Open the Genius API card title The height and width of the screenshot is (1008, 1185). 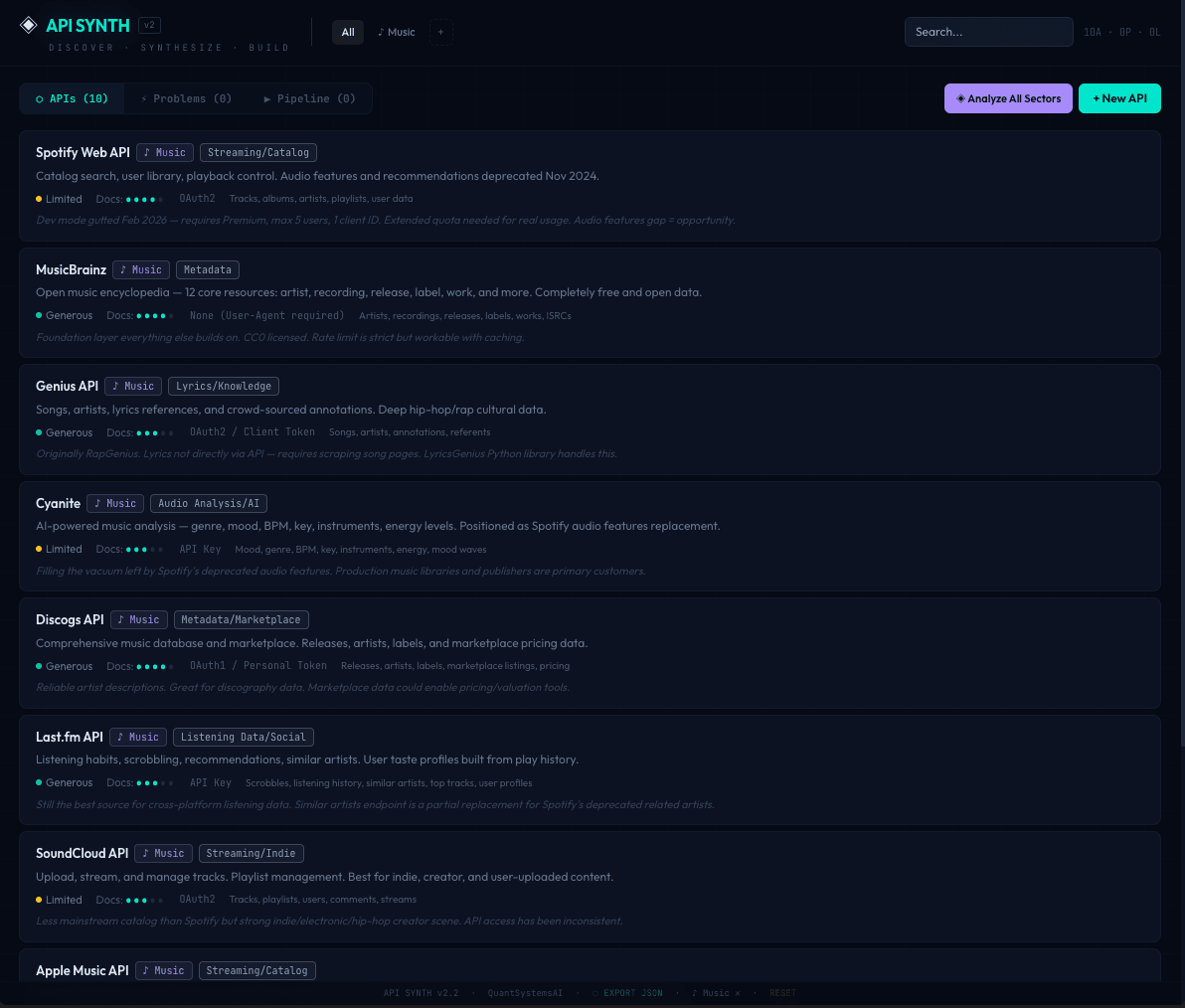[x=68, y=386]
